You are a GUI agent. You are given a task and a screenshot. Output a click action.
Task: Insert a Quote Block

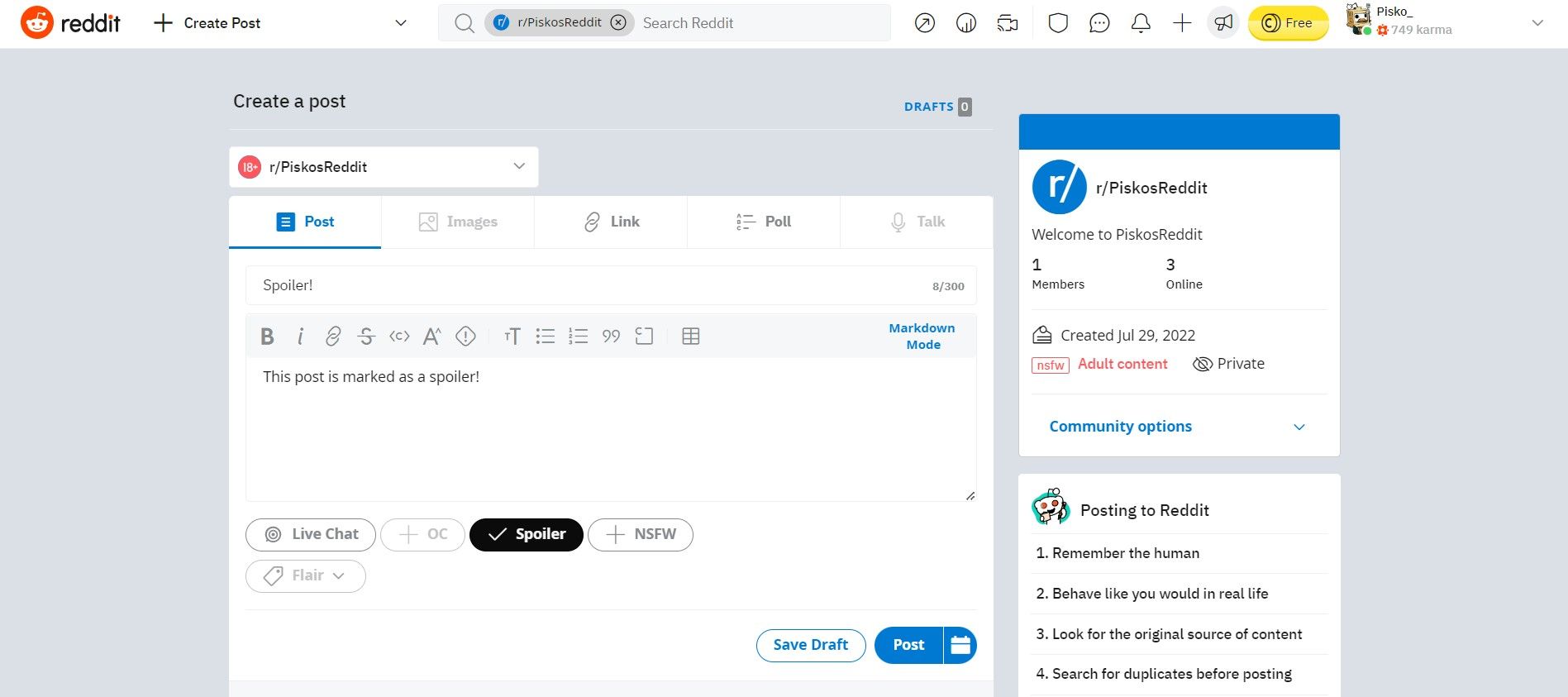(x=611, y=336)
